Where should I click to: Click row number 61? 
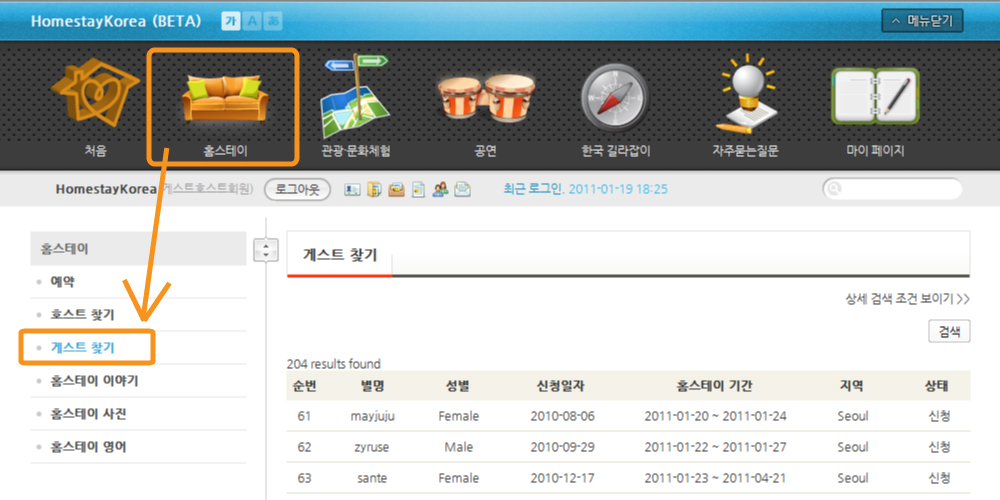pos(304,416)
